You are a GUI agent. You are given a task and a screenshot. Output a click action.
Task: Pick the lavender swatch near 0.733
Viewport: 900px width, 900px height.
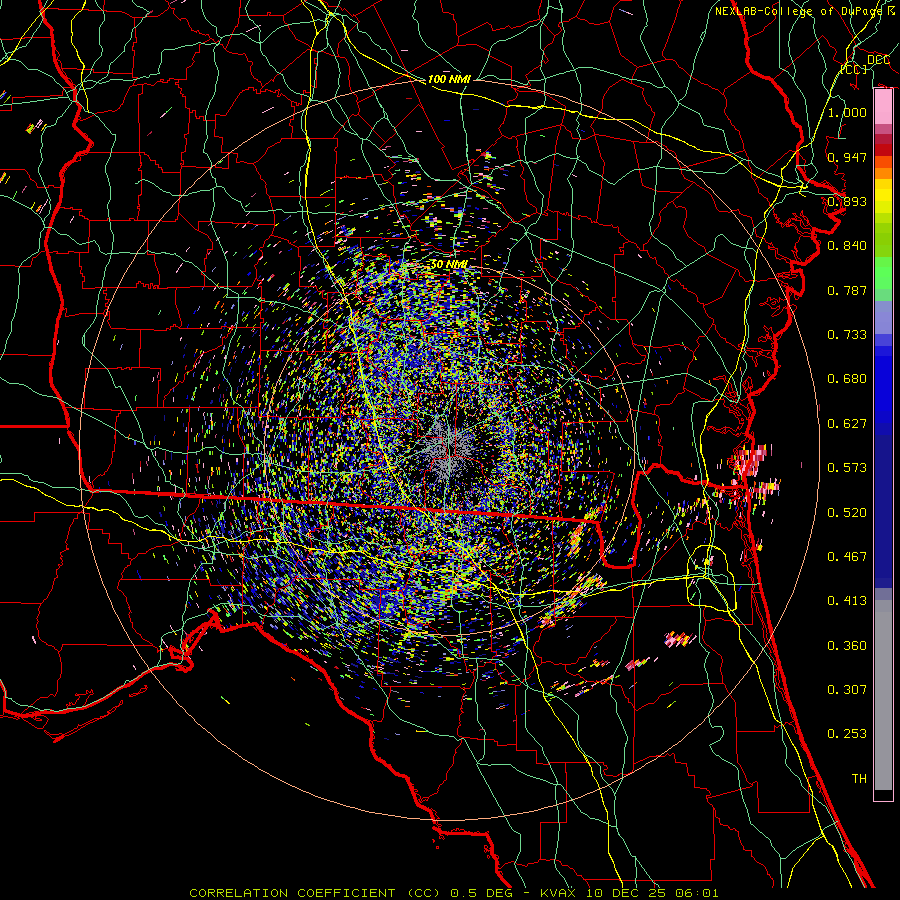tap(883, 318)
